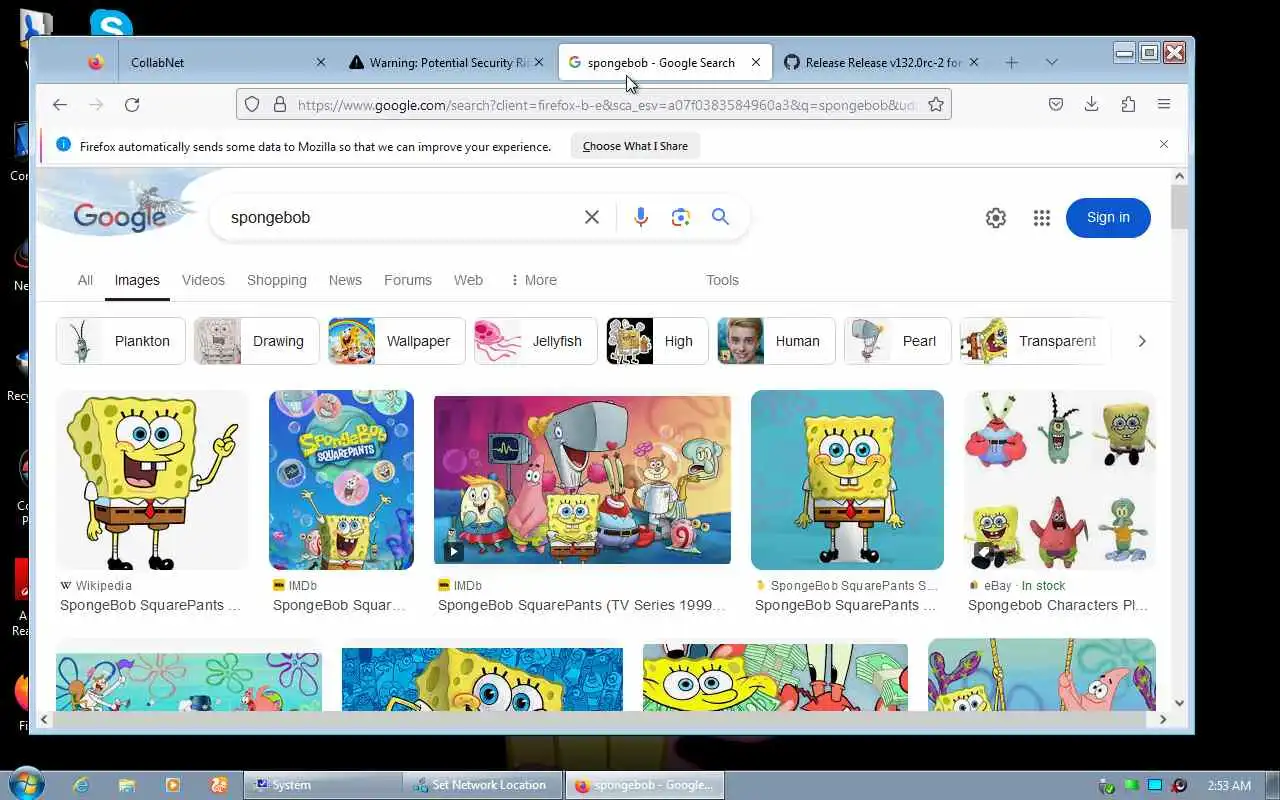Close the spongebob Google Search tab

[756, 62]
